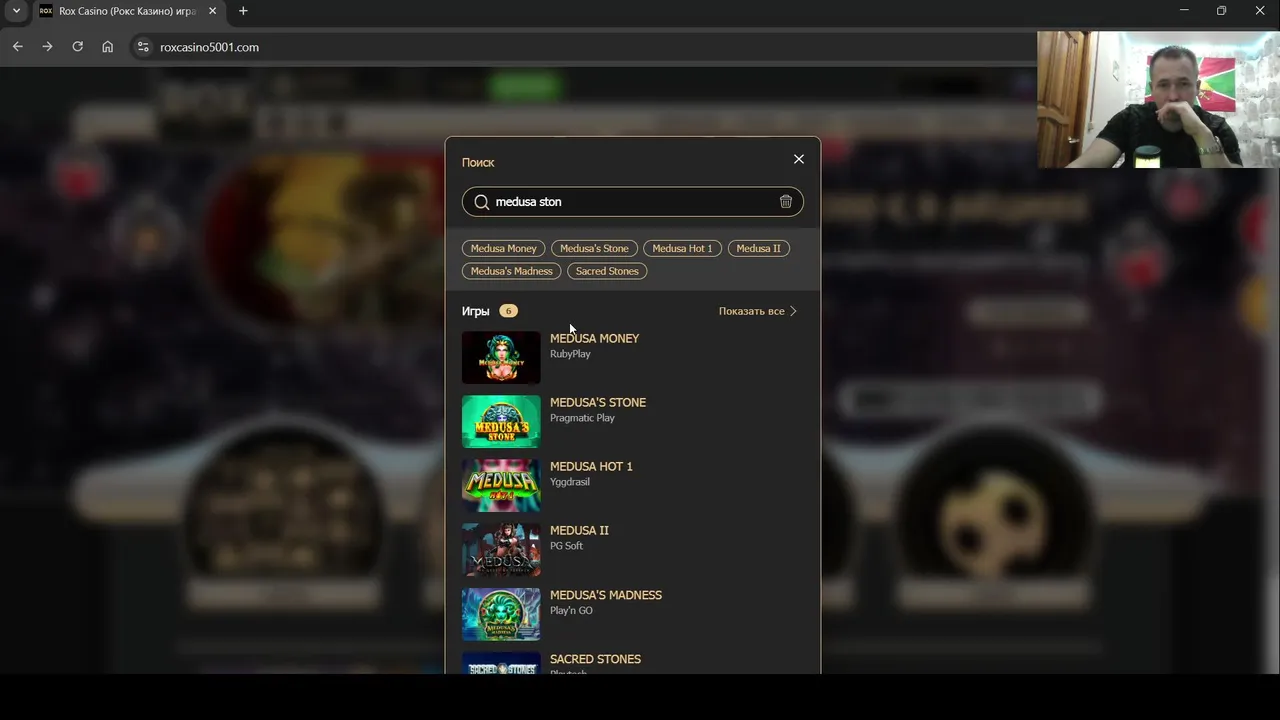
Task: Reload the page with the refresh icon
Action: pos(77,47)
